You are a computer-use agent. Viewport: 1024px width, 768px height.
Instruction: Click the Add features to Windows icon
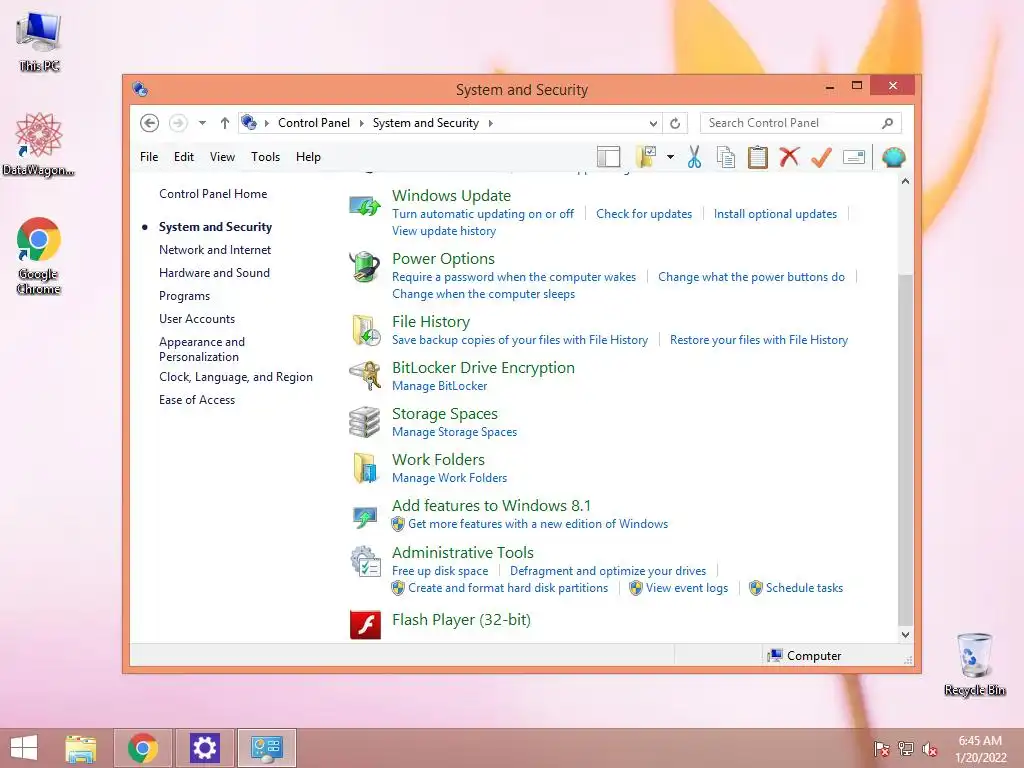click(364, 516)
